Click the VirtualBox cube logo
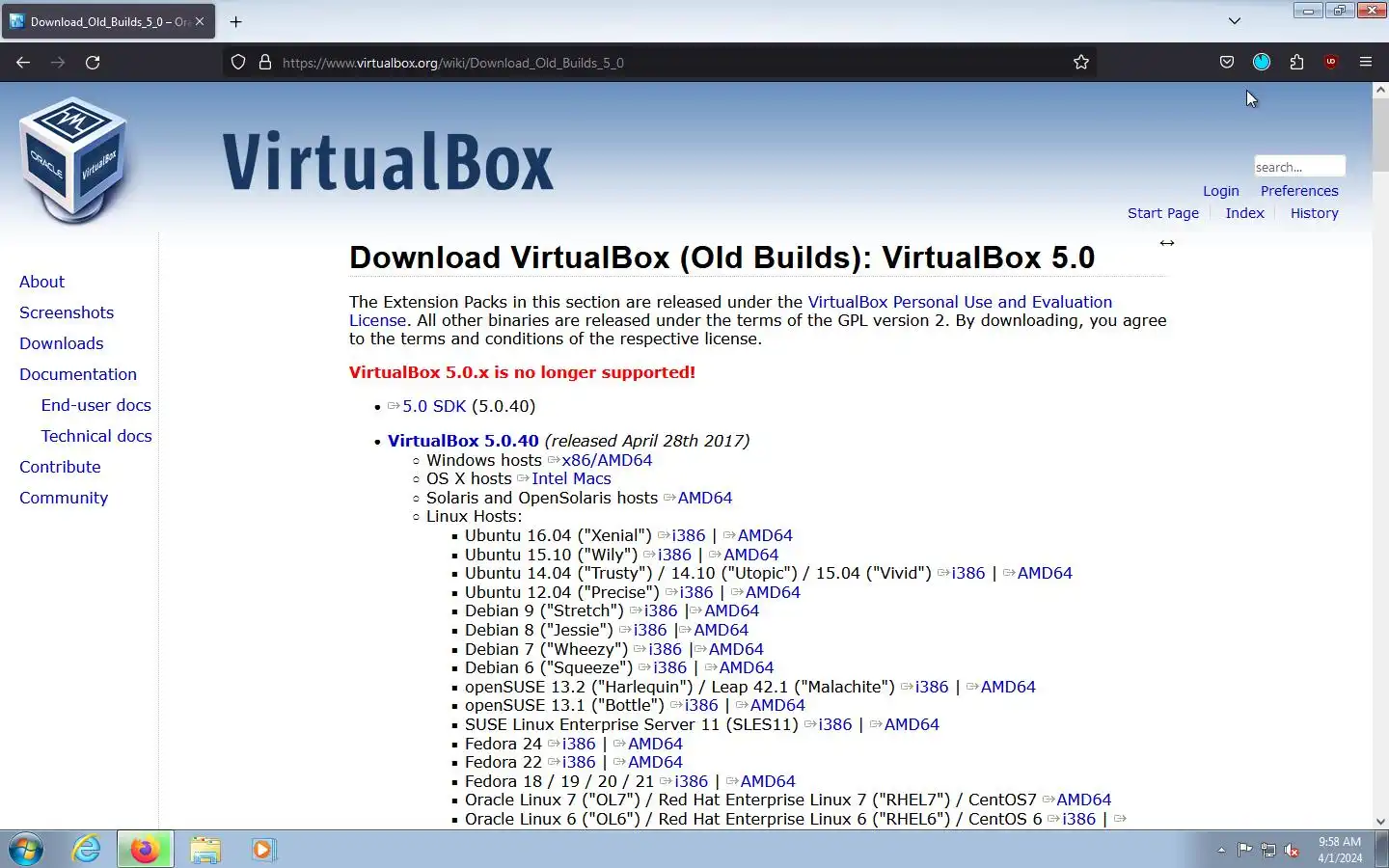This screenshot has width=1389, height=868. (73, 160)
